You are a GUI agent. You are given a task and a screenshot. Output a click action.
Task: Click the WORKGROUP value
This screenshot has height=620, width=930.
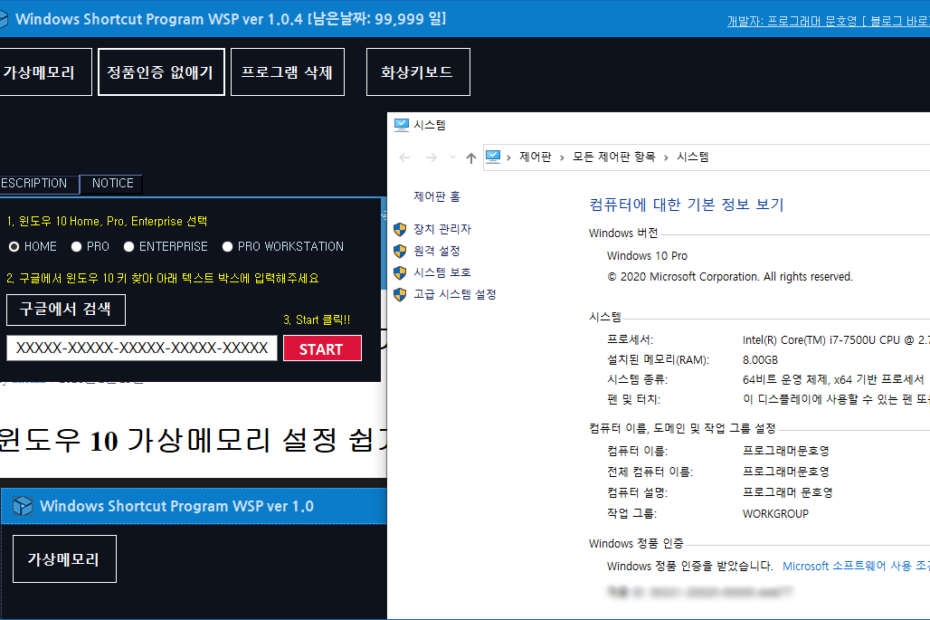click(776, 514)
